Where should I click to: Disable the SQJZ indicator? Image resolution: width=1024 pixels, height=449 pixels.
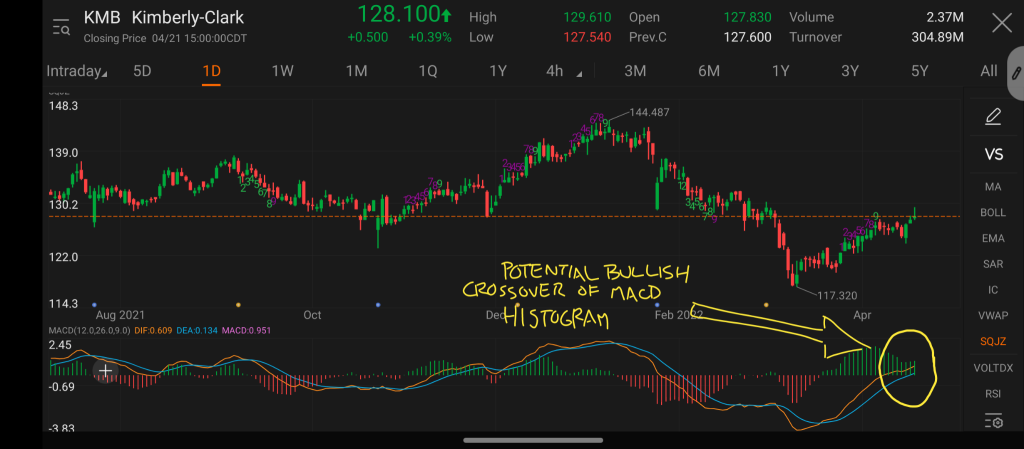click(993, 341)
